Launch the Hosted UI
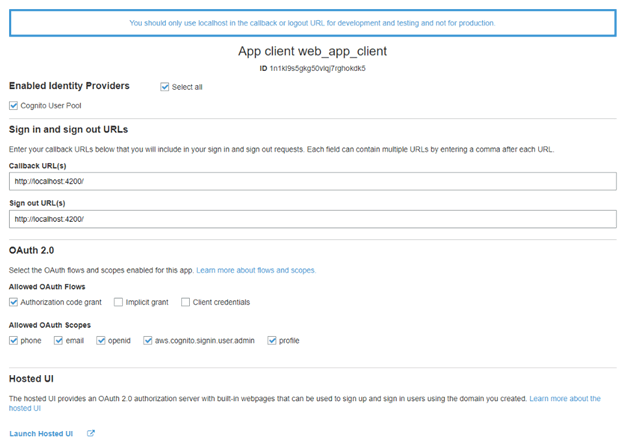 point(43,433)
